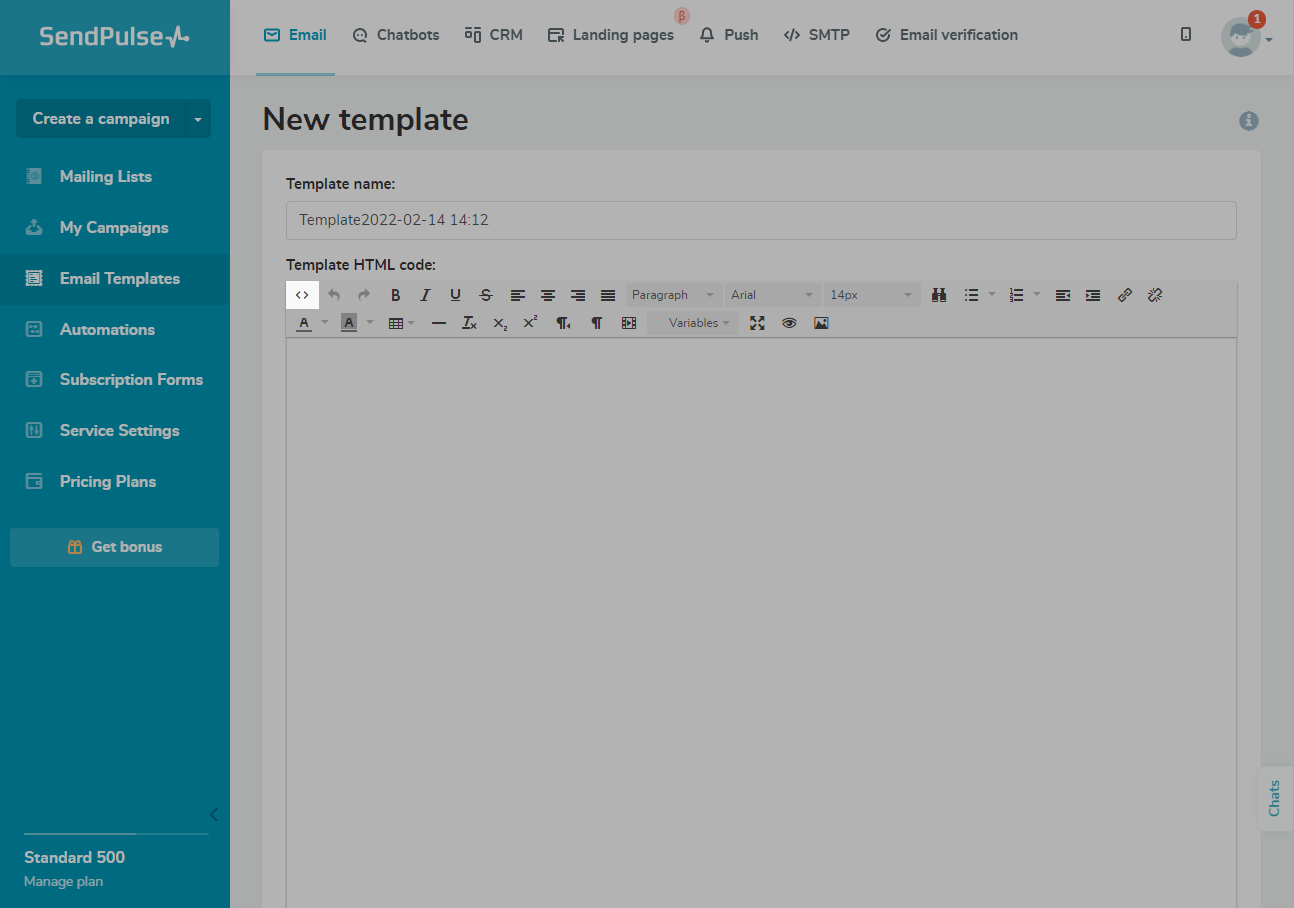The height and width of the screenshot is (908, 1294).
Task: Insert an image into the template
Action: tap(821, 323)
